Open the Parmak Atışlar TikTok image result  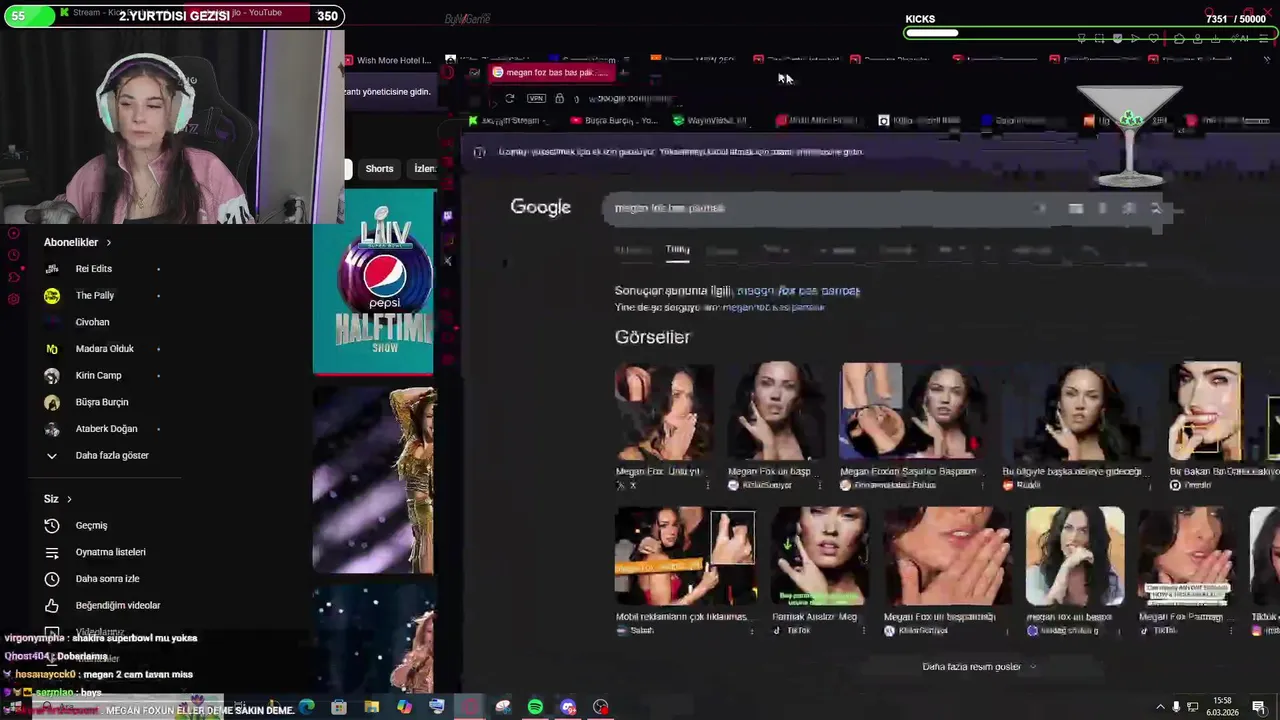(x=819, y=558)
